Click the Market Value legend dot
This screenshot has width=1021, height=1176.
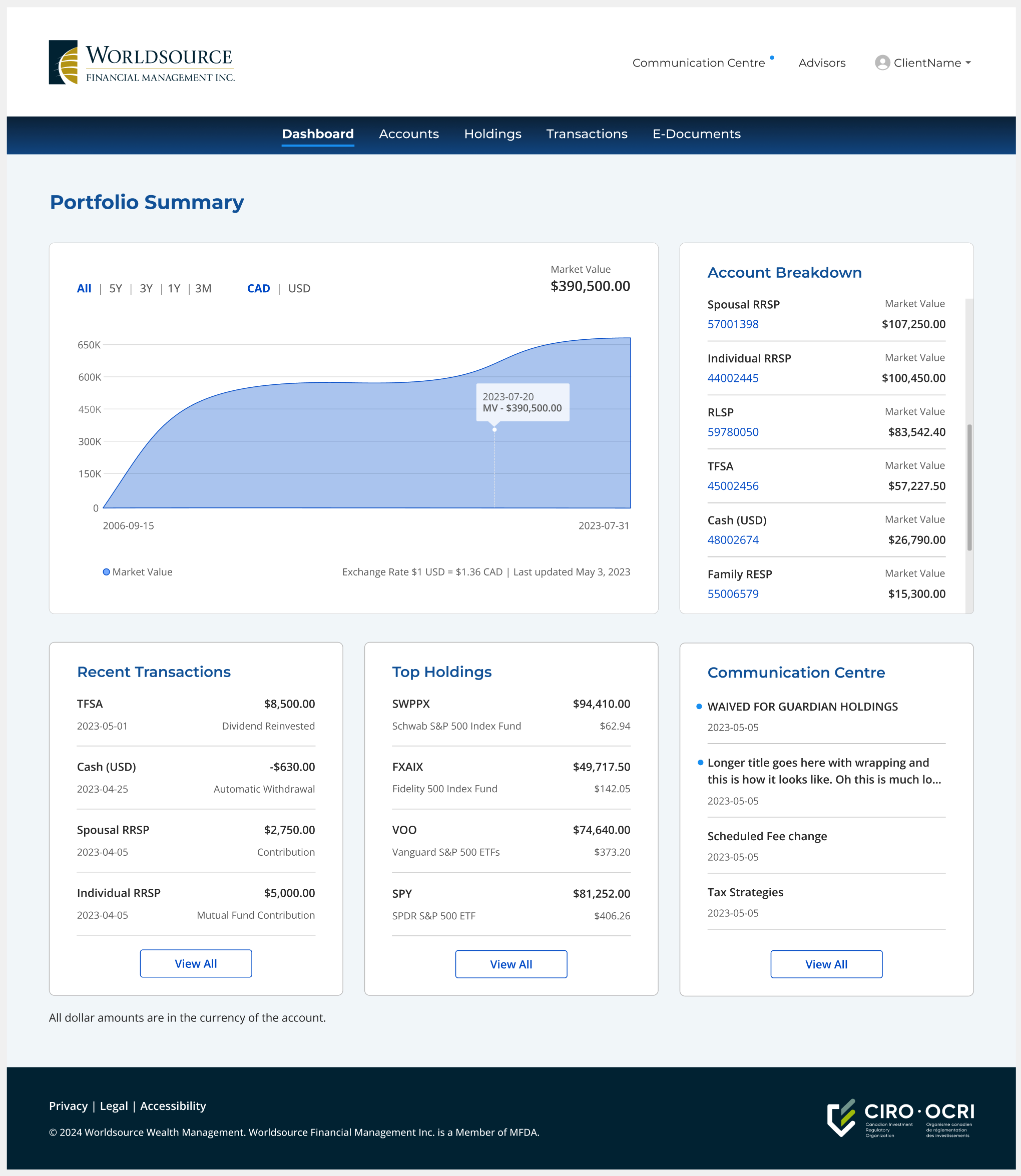106,572
